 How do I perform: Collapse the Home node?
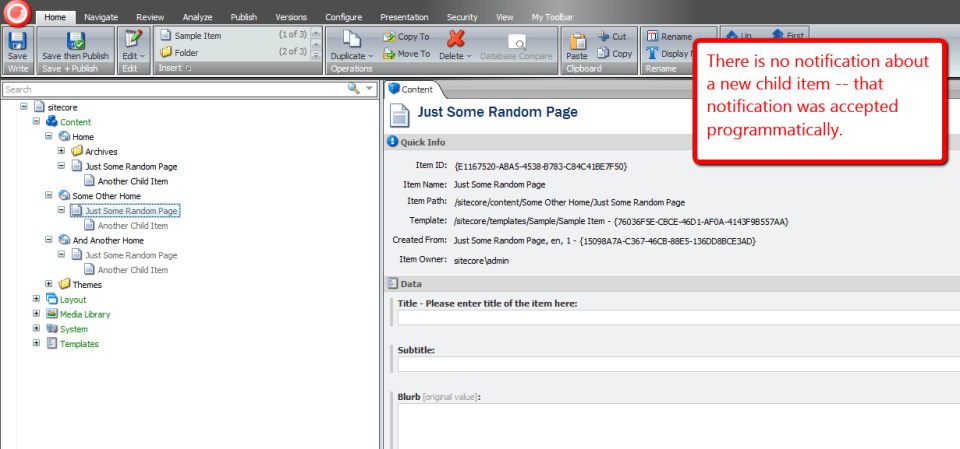pos(48,136)
